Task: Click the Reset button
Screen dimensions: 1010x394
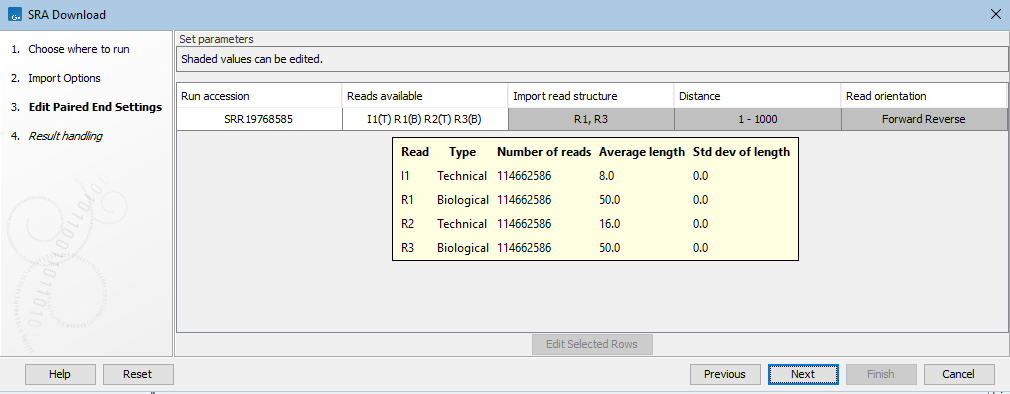Action: (x=138, y=374)
